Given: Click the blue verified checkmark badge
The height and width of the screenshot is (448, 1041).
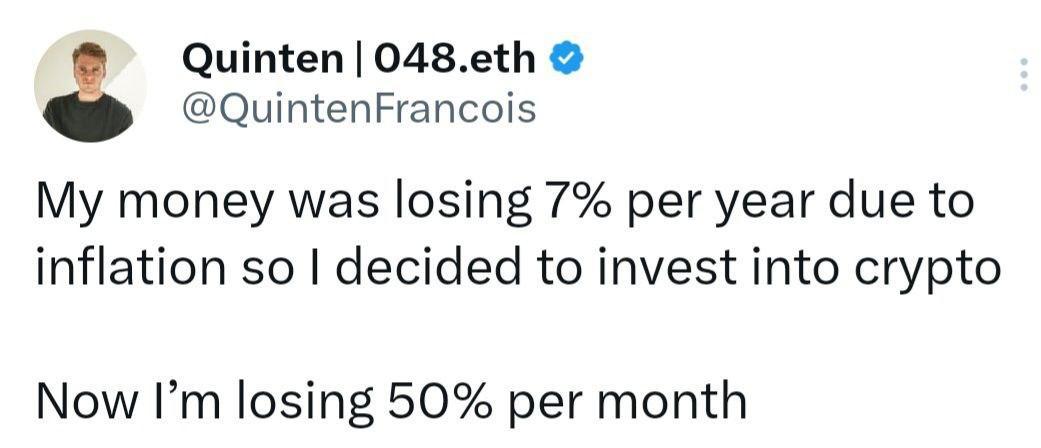Looking at the screenshot, I should tap(565, 61).
